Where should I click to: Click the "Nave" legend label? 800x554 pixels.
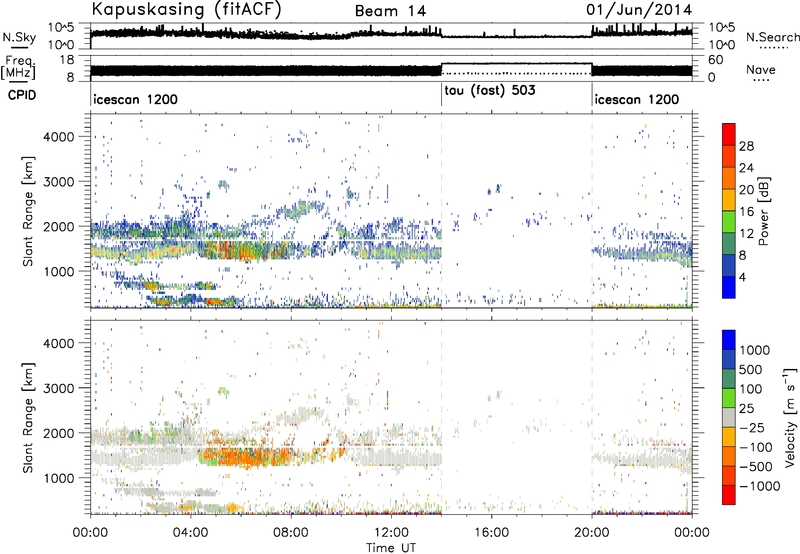coord(761,69)
